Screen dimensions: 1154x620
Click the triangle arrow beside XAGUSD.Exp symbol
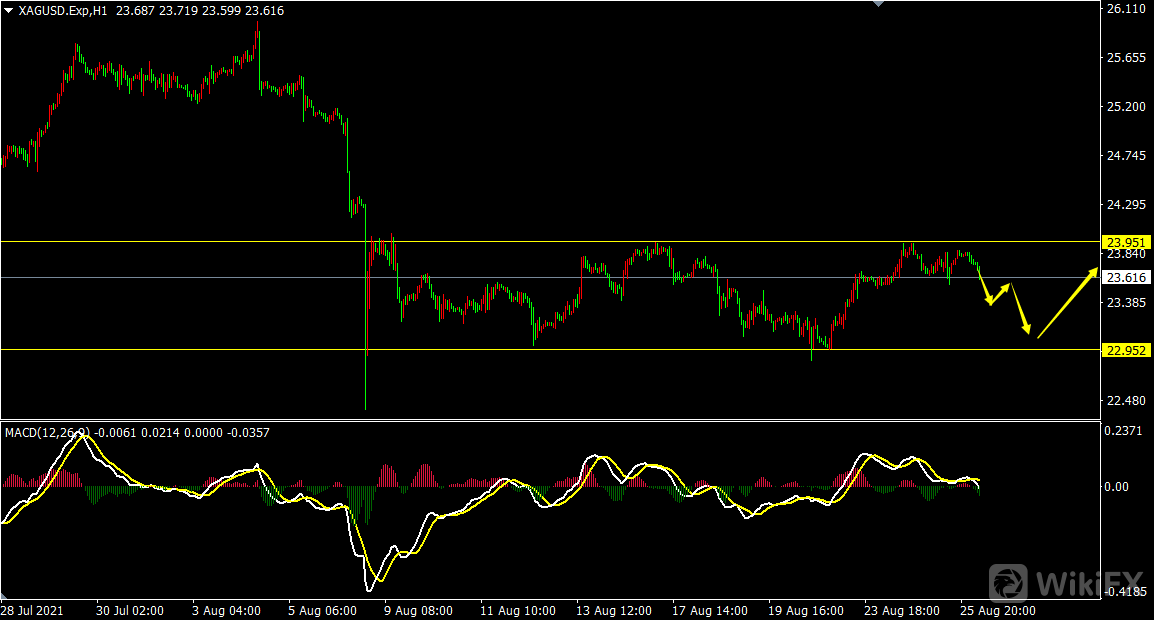pos(8,10)
